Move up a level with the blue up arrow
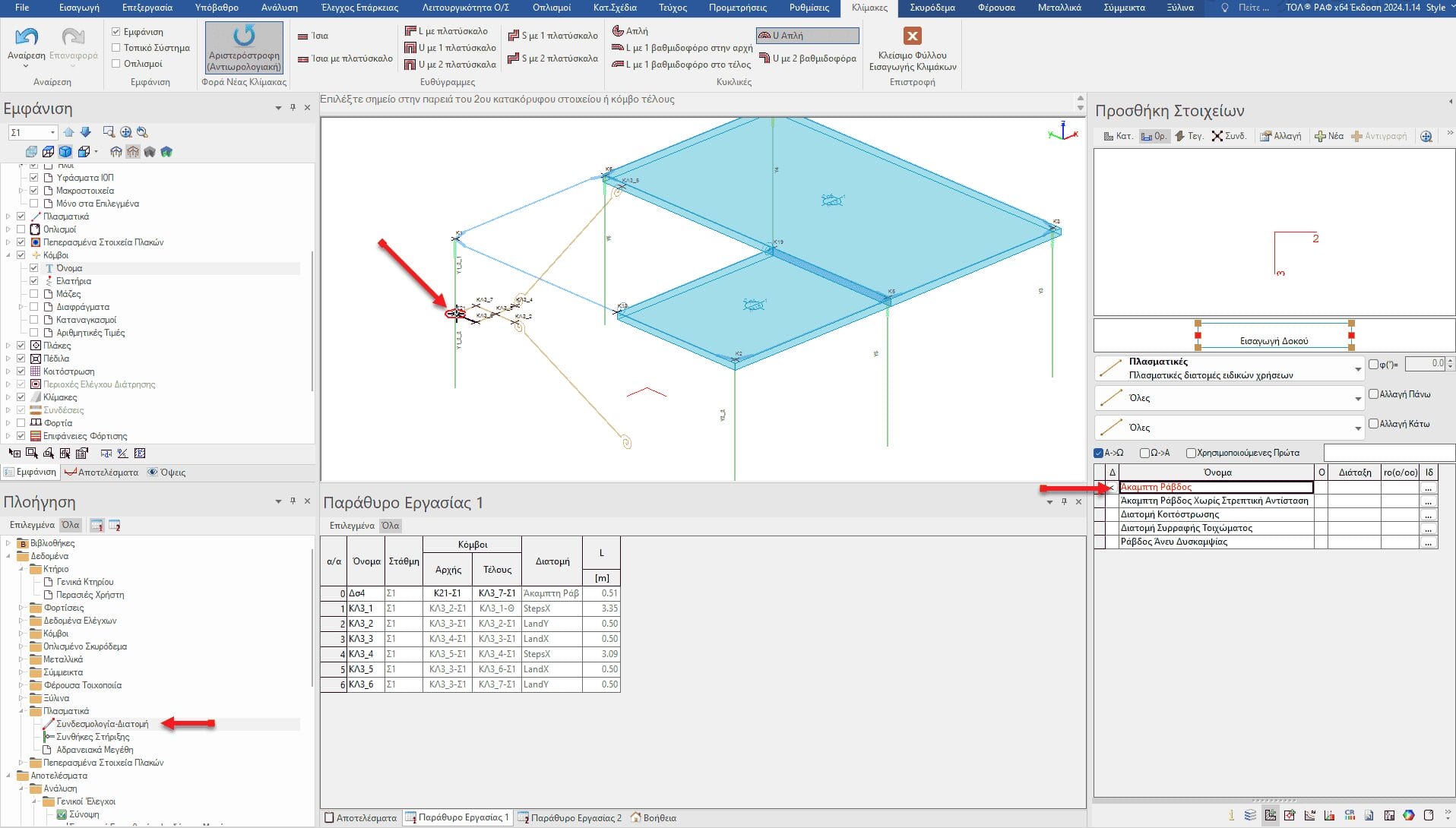 tap(69, 132)
